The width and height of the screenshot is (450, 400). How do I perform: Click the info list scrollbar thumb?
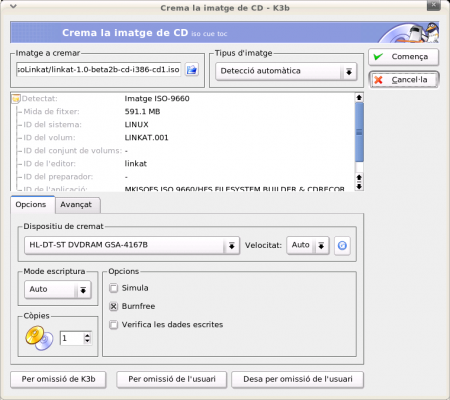click(359, 132)
